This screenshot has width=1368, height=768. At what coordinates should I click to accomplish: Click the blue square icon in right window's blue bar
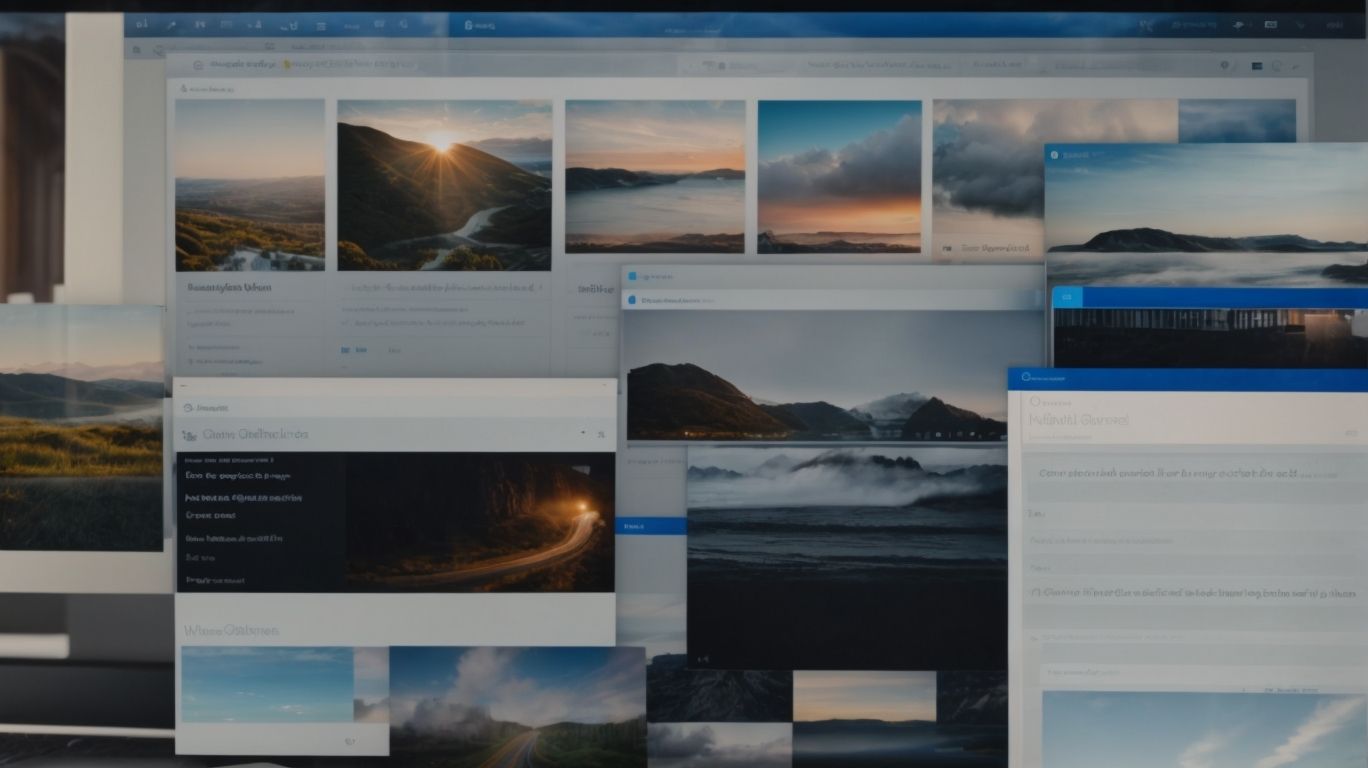click(1066, 298)
